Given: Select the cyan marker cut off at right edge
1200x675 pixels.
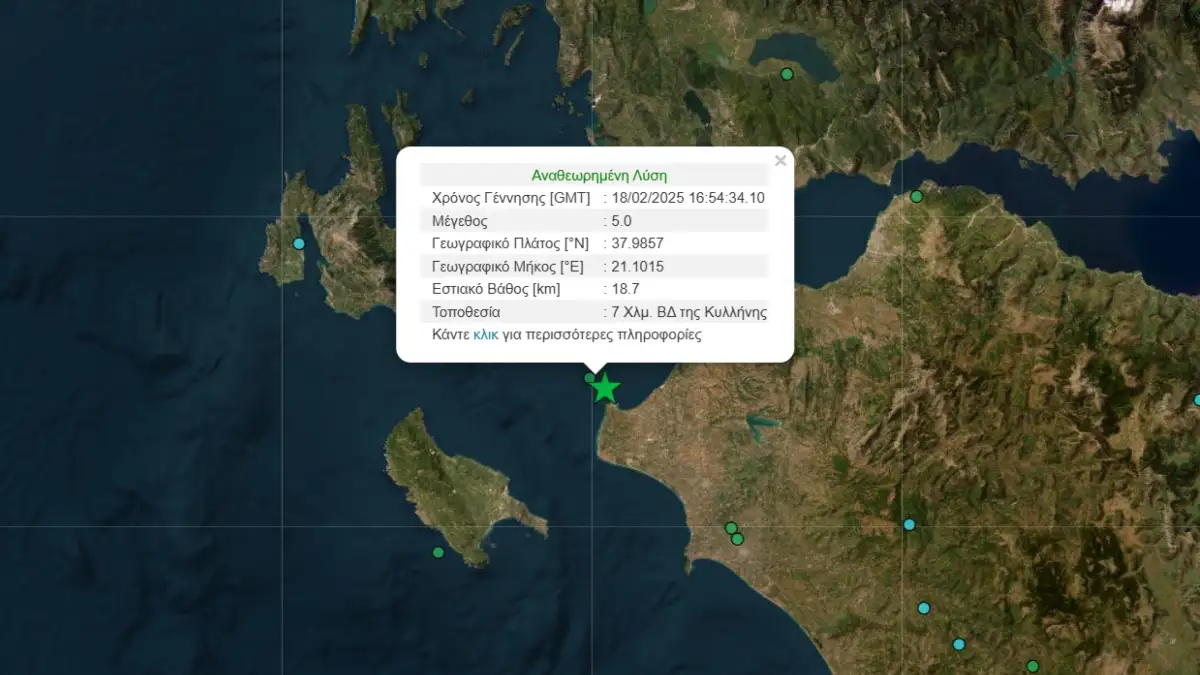Looking at the screenshot, I should pyautogui.click(x=1196, y=400).
